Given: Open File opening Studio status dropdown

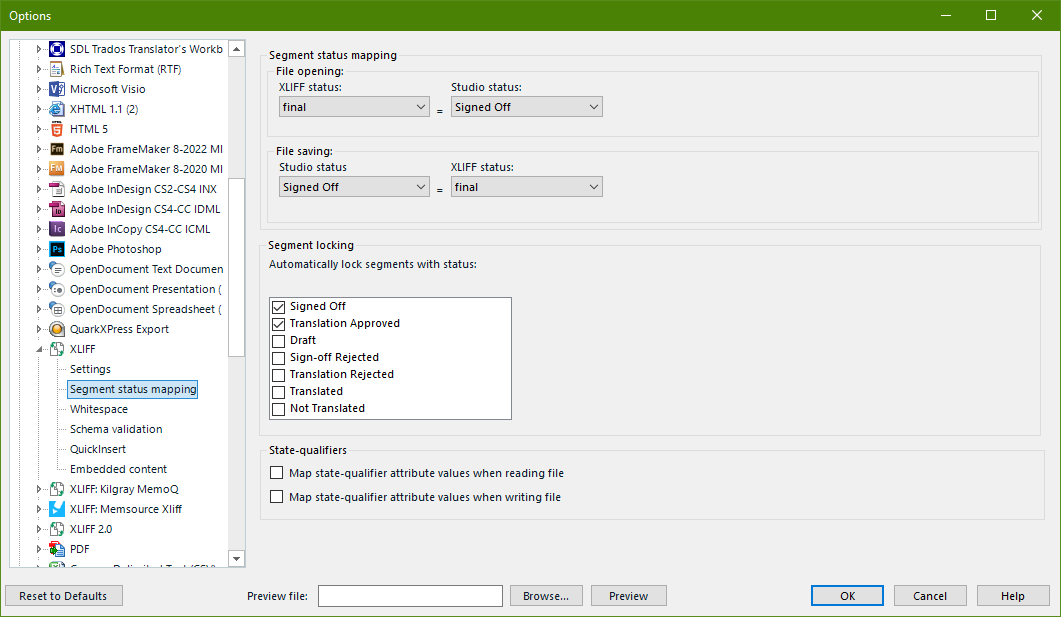Looking at the screenshot, I should [526, 107].
